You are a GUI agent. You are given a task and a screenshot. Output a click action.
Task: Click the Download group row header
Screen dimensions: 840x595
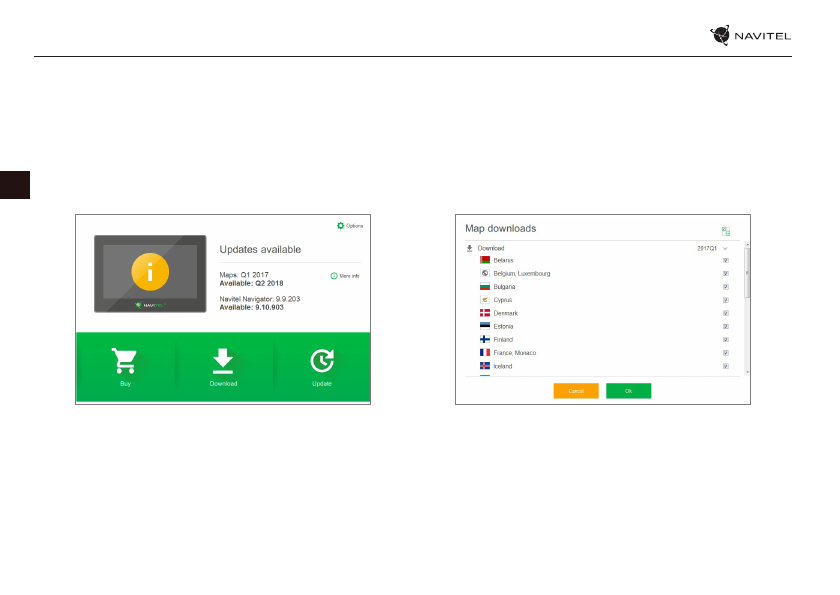pos(491,248)
